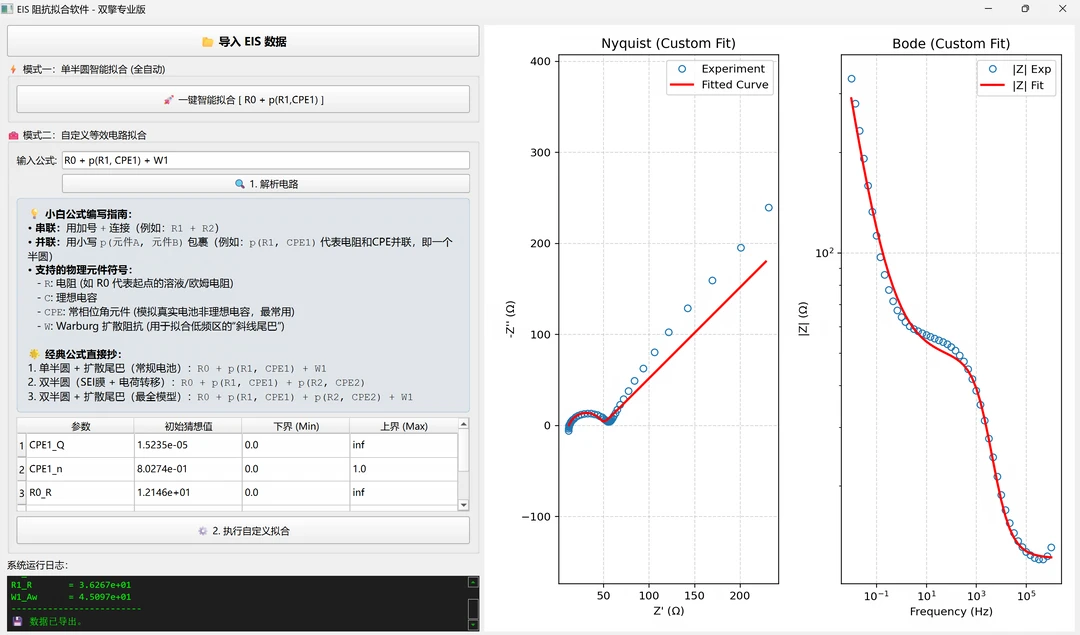Click the R1_R log result line
The height and width of the screenshot is (635, 1080).
(x=71, y=585)
